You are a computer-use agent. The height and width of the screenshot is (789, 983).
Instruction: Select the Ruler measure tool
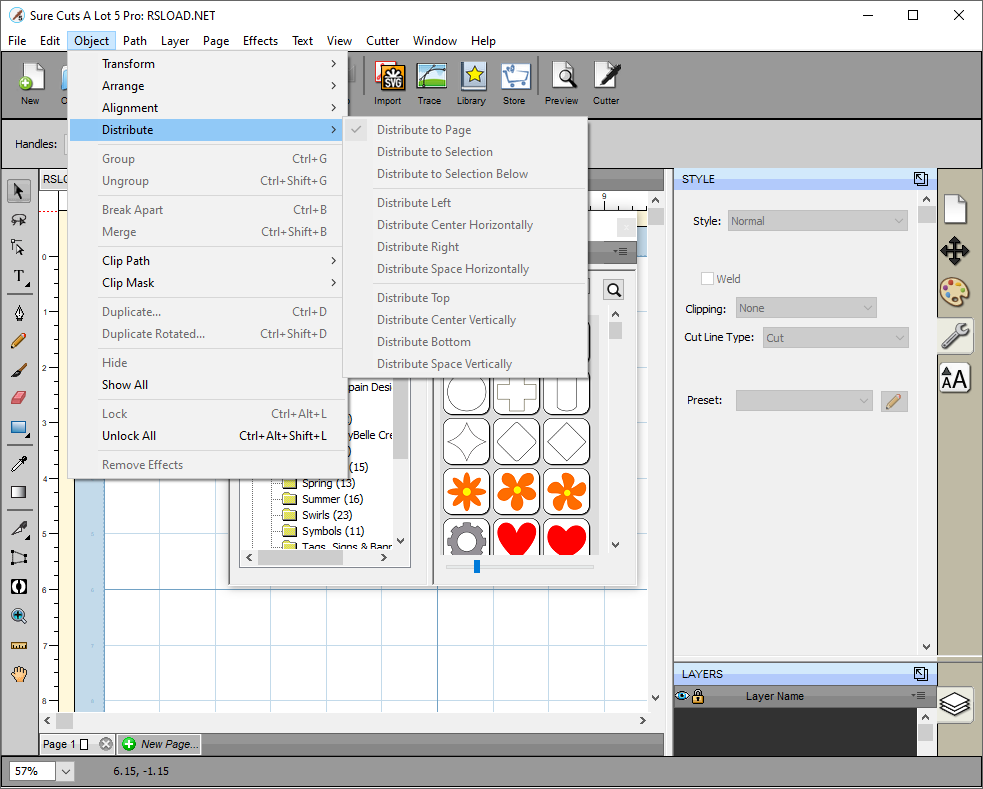click(19, 645)
